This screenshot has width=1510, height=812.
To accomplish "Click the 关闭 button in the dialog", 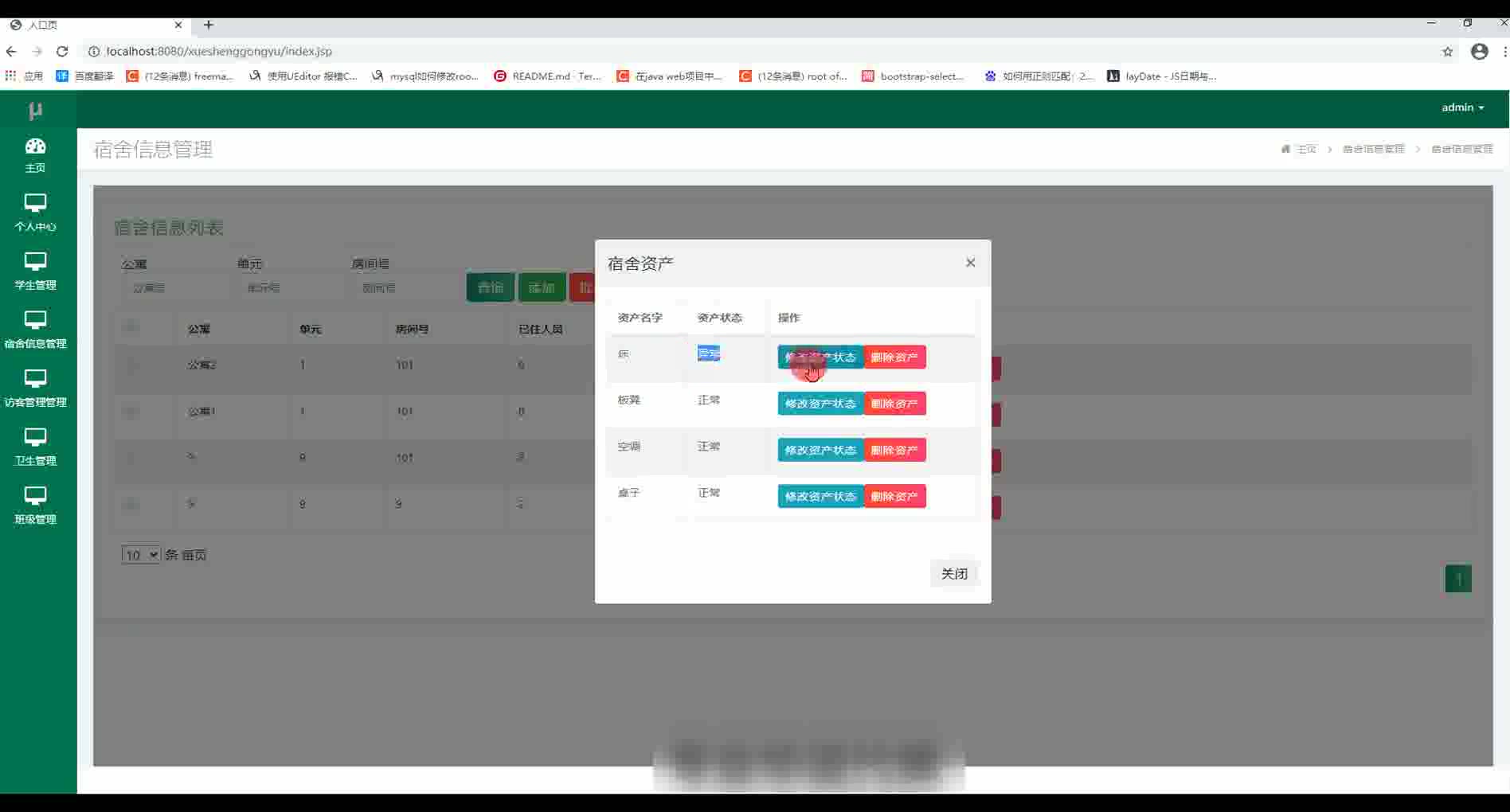I will [x=954, y=573].
